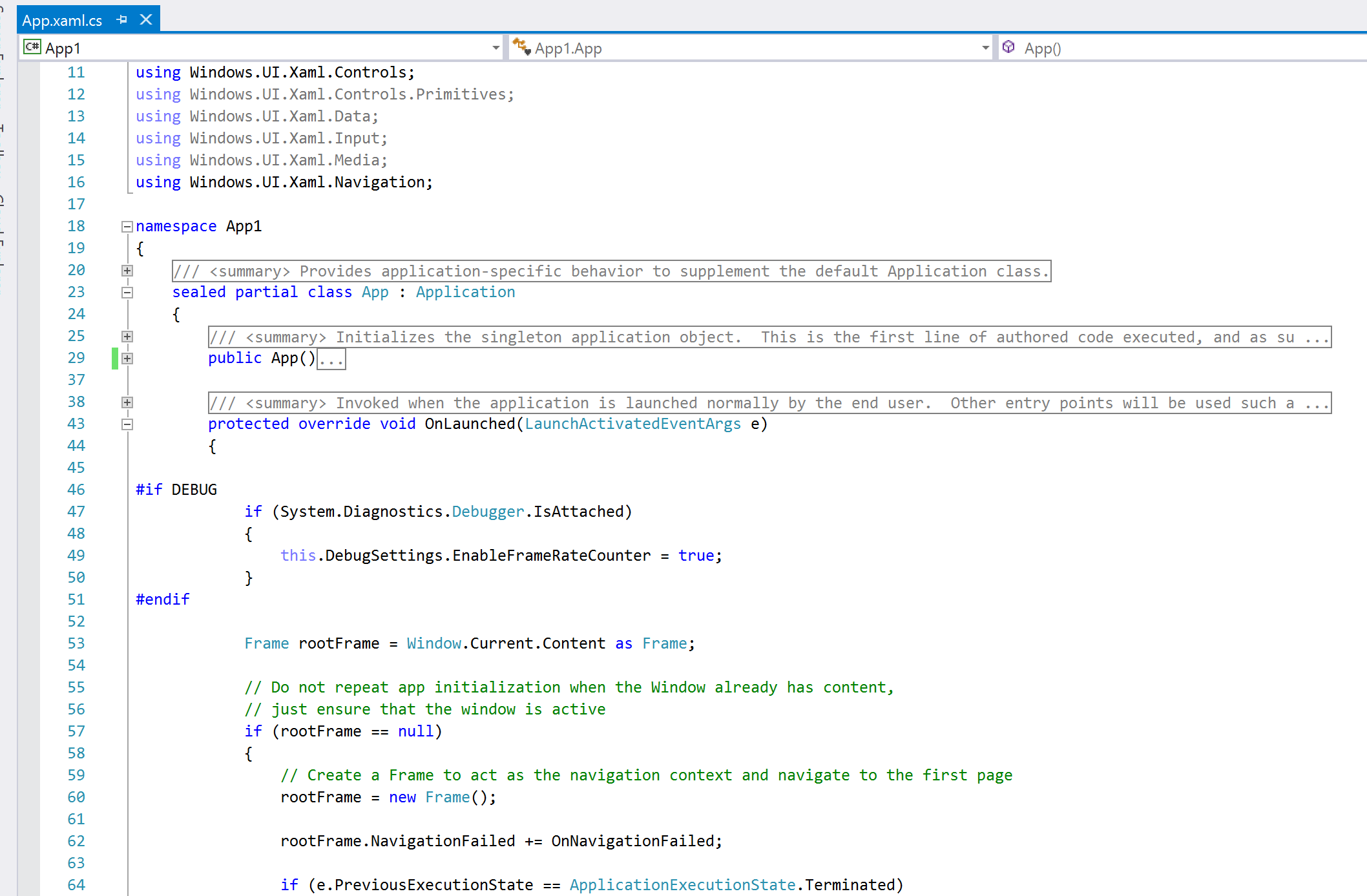The image size is (1367, 896).
Task: Close the App.xaml.cs tab
Action: (x=146, y=20)
